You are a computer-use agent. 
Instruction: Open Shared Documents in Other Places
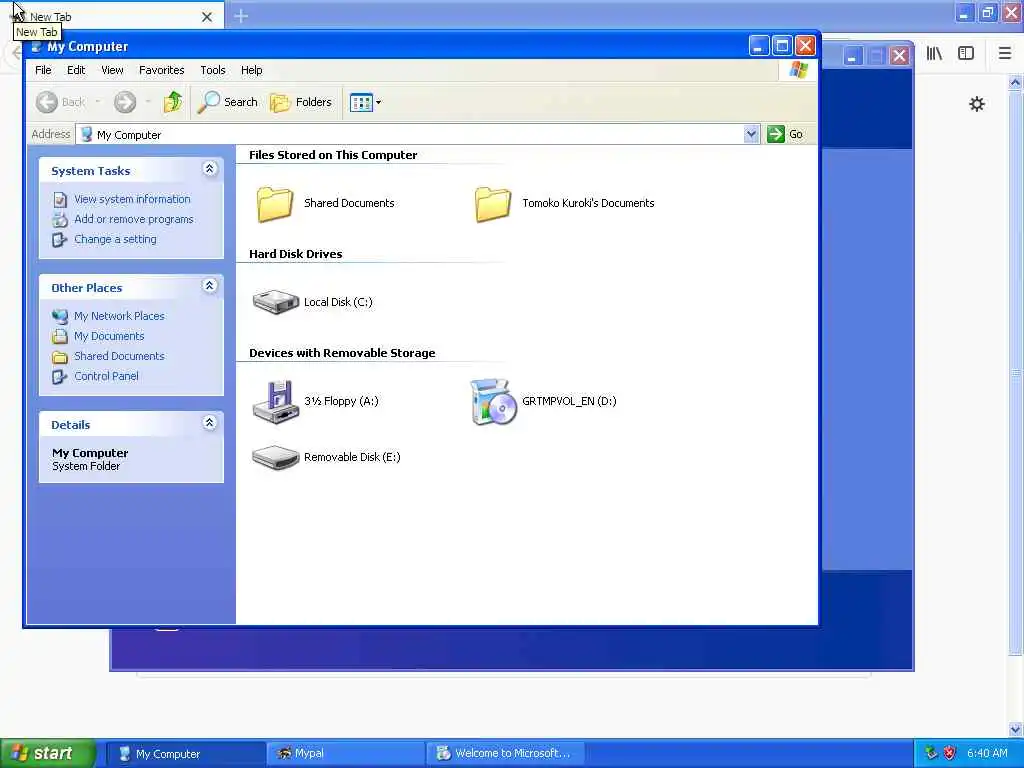tap(119, 356)
